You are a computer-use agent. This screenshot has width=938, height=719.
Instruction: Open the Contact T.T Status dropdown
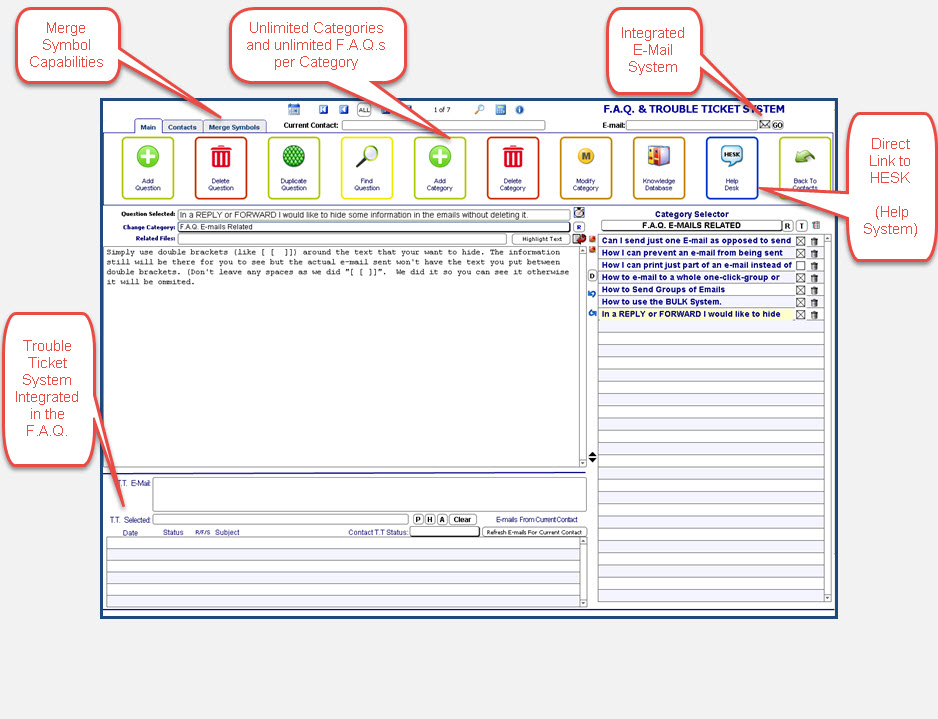444,532
